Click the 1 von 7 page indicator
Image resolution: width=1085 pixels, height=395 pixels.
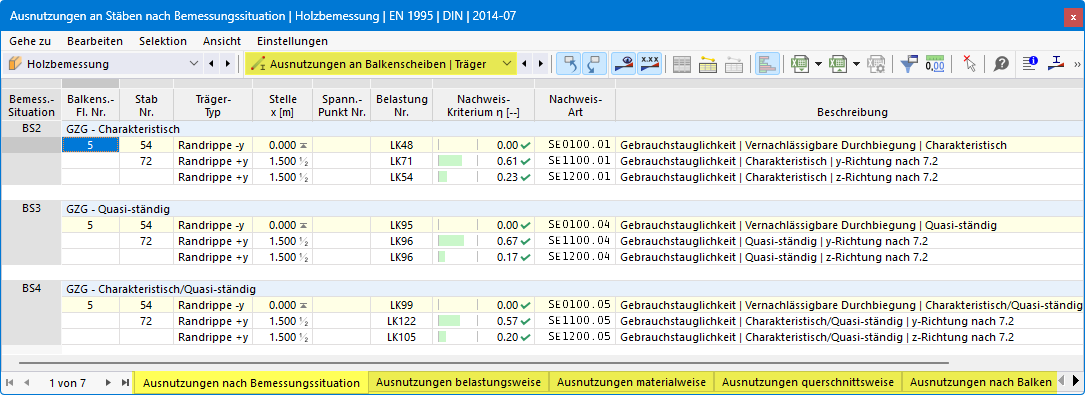(x=68, y=383)
